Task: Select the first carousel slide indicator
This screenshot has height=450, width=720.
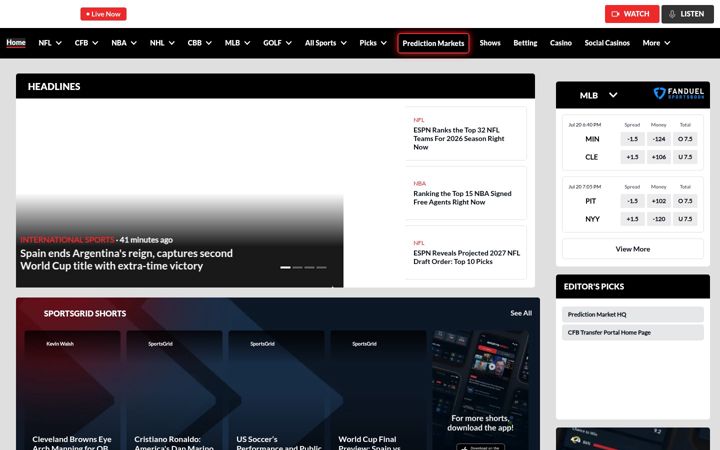Action: [285, 267]
